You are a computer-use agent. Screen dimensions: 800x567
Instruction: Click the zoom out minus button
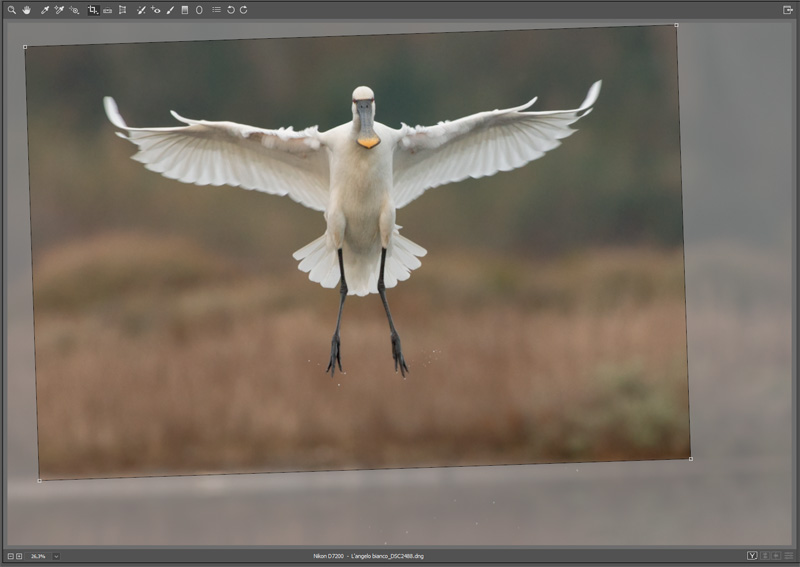[10, 556]
